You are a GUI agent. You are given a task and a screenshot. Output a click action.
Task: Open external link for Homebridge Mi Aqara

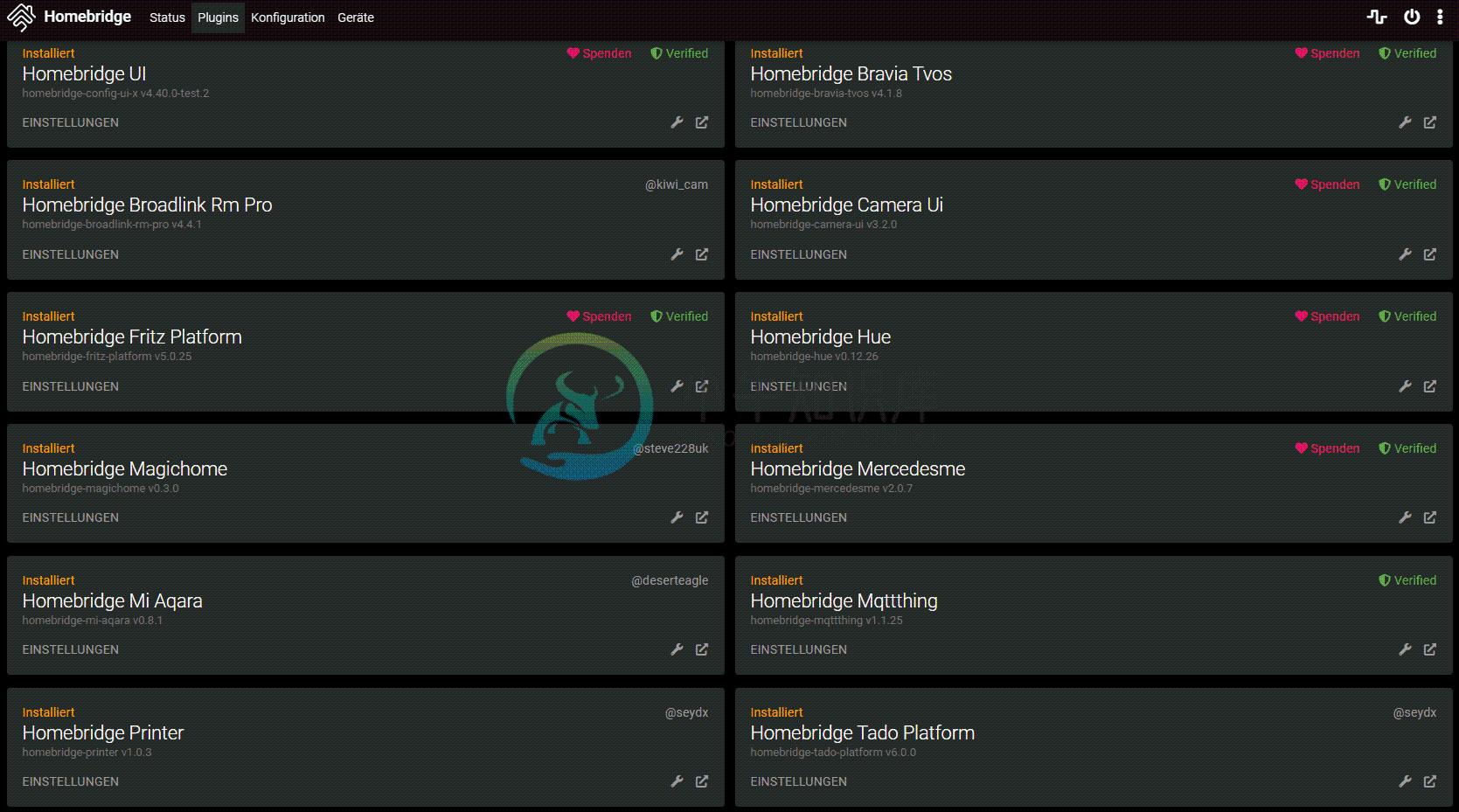click(702, 649)
